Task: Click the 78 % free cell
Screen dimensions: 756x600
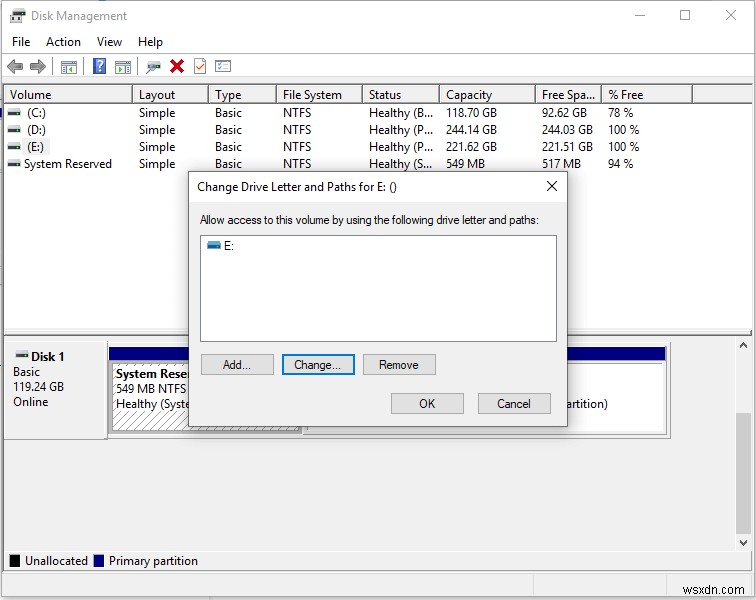Action: (621, 113)
